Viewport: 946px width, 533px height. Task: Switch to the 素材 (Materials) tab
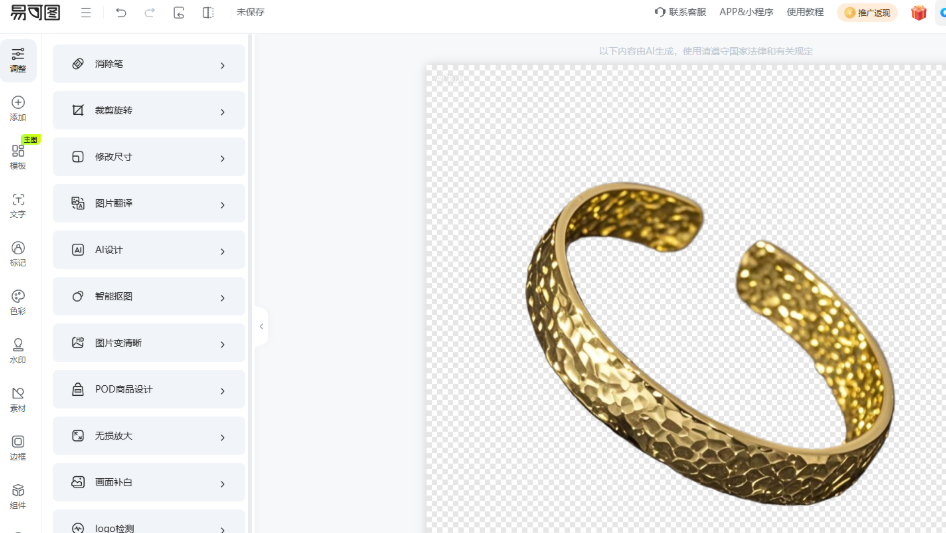click(18, 399)
